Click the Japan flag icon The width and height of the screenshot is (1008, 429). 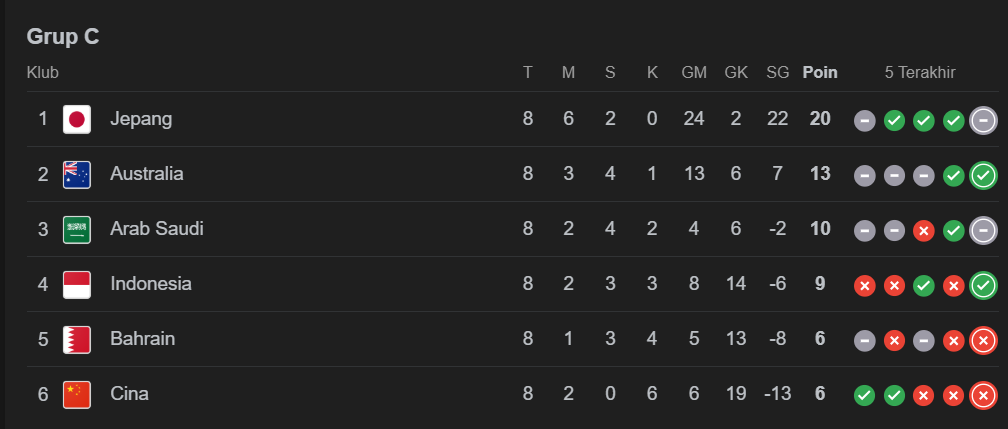tap(77, 119)
